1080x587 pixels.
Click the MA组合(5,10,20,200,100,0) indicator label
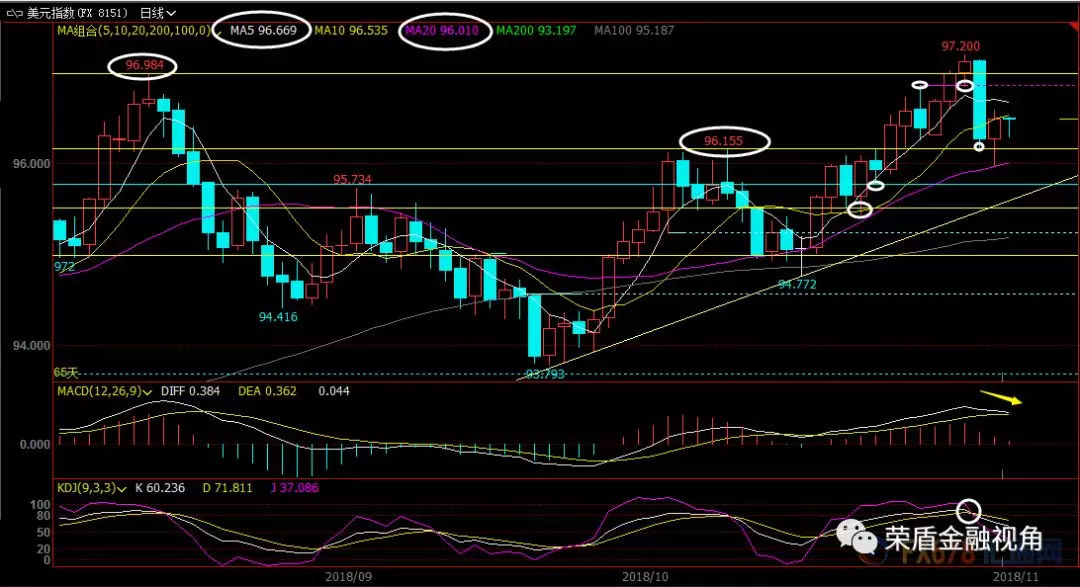pyautogui.click(x=133, y=31)
